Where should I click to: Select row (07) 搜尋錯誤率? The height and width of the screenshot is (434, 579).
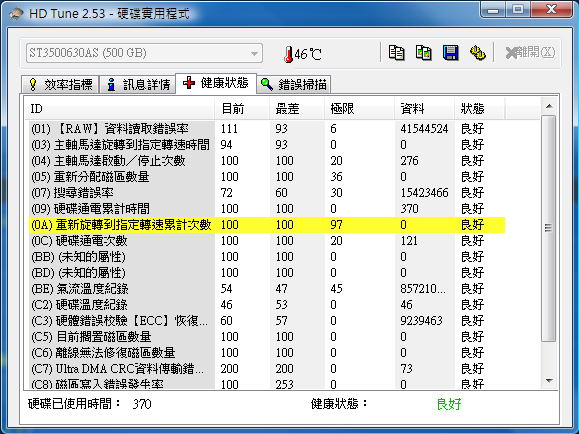coord(267,192)
